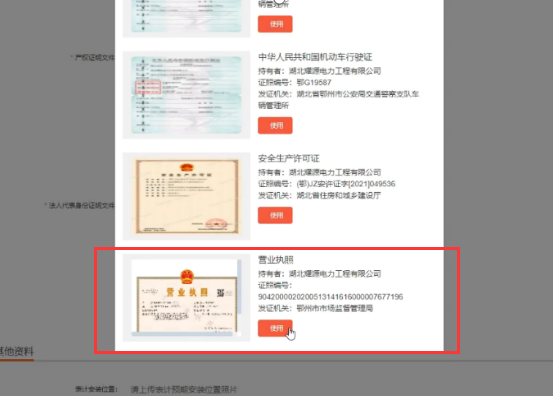Click the 法人代表身份证明文件 field label

(81, 206)
